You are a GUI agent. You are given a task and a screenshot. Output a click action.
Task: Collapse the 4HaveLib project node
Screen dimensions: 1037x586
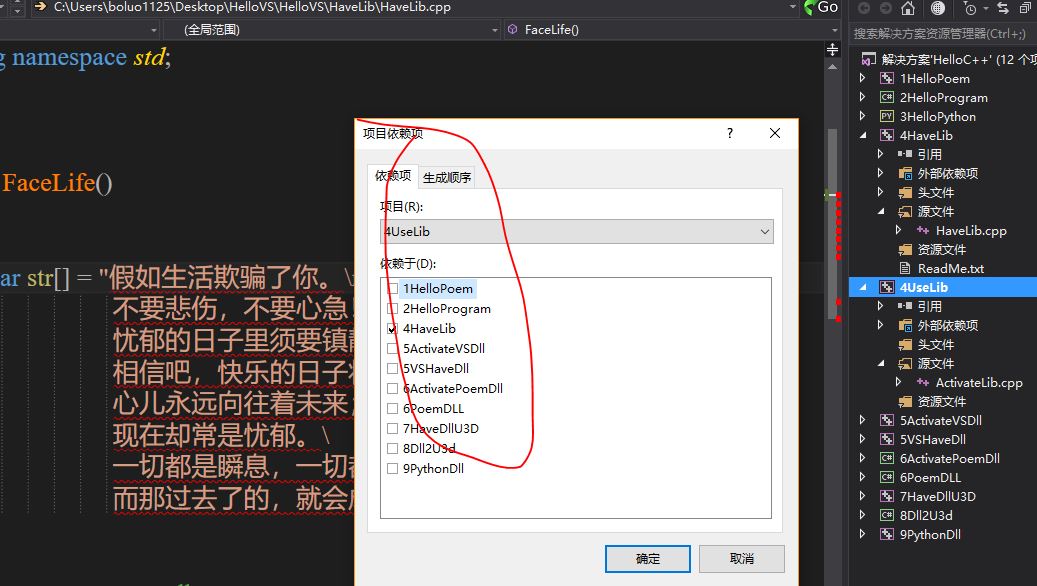pos(863,136)
